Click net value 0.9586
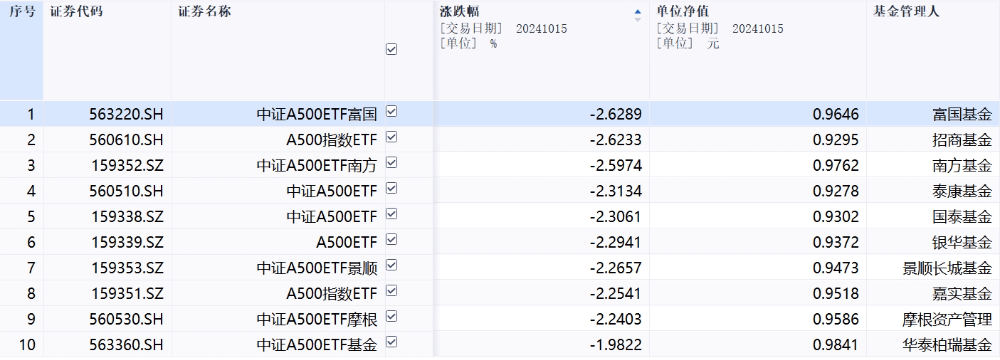The height and width of the screenshot is (360, 1000). tap(835, 319)
